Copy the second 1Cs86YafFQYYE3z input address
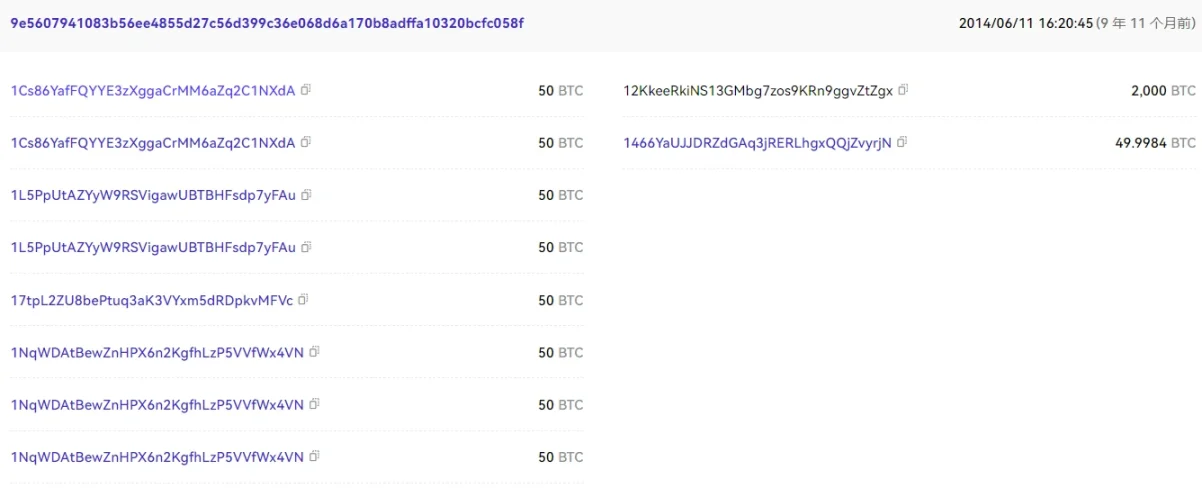The image size is (1202, 497). click(306, 142)
